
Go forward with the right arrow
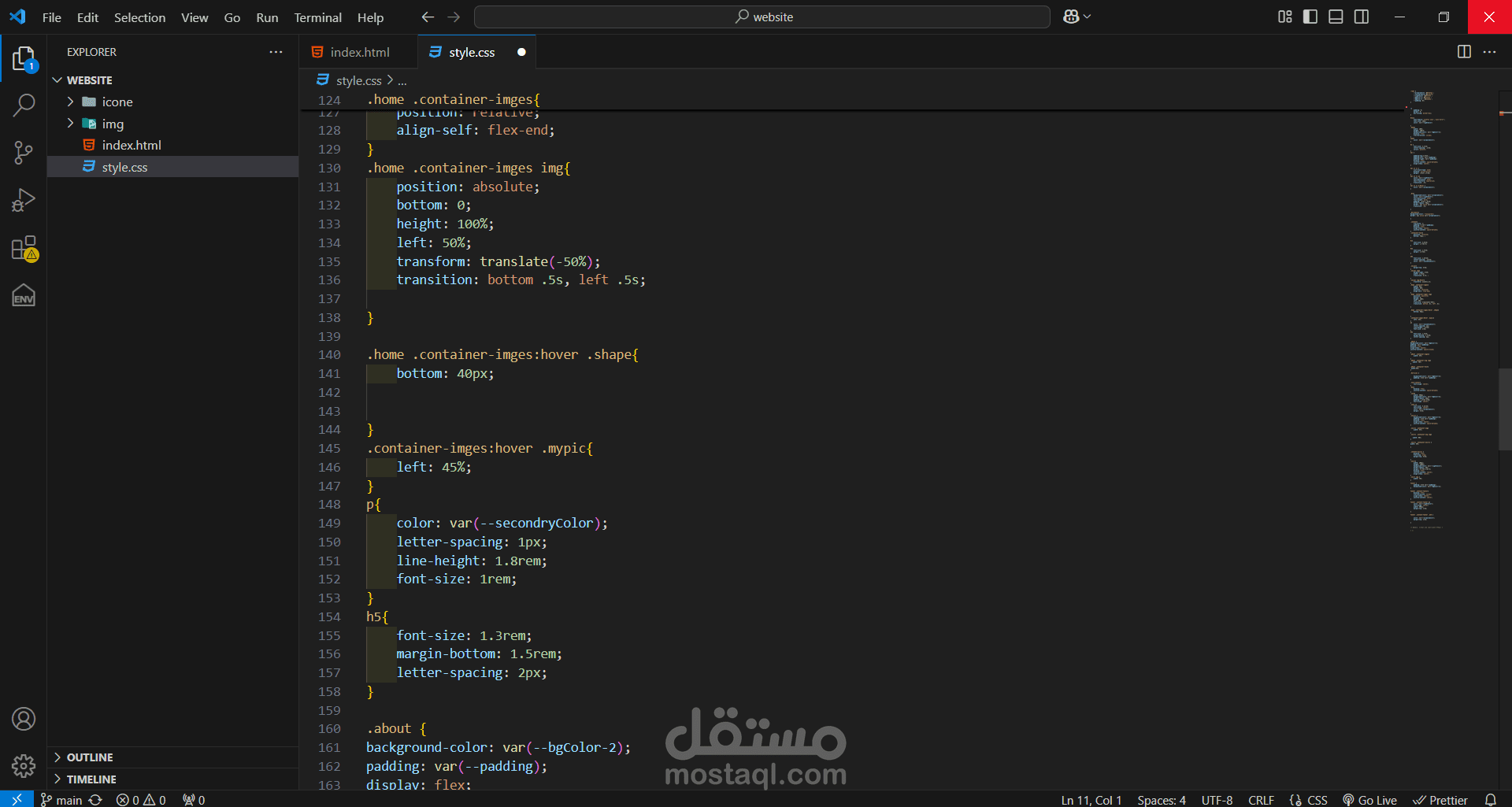point(454,17)
